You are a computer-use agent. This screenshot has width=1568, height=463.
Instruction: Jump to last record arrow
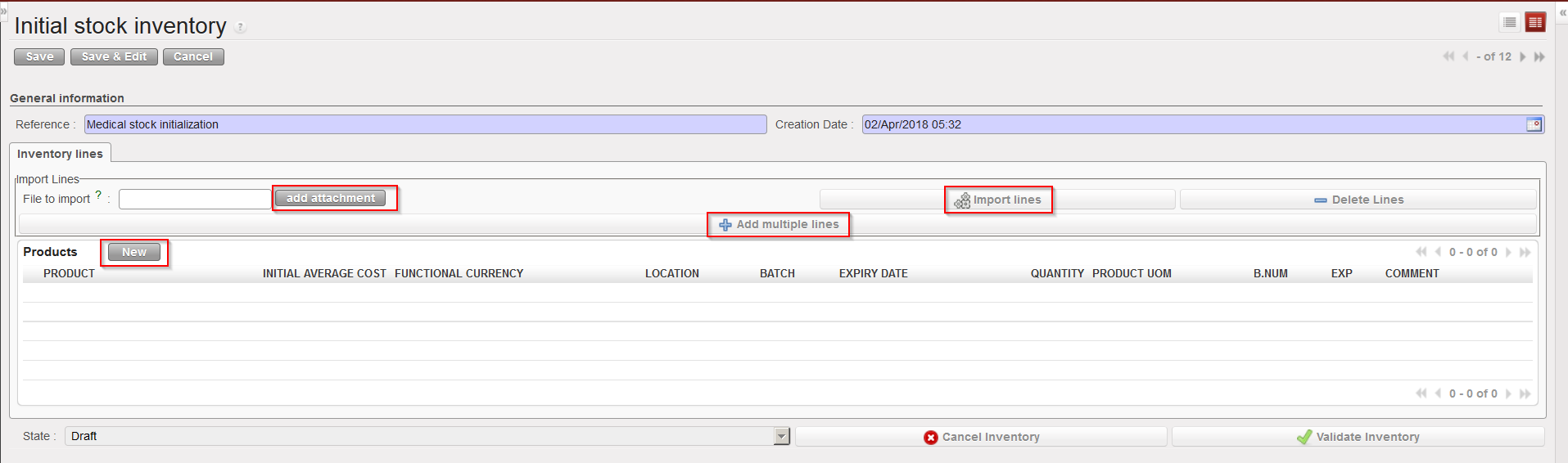click(1539, 56)
